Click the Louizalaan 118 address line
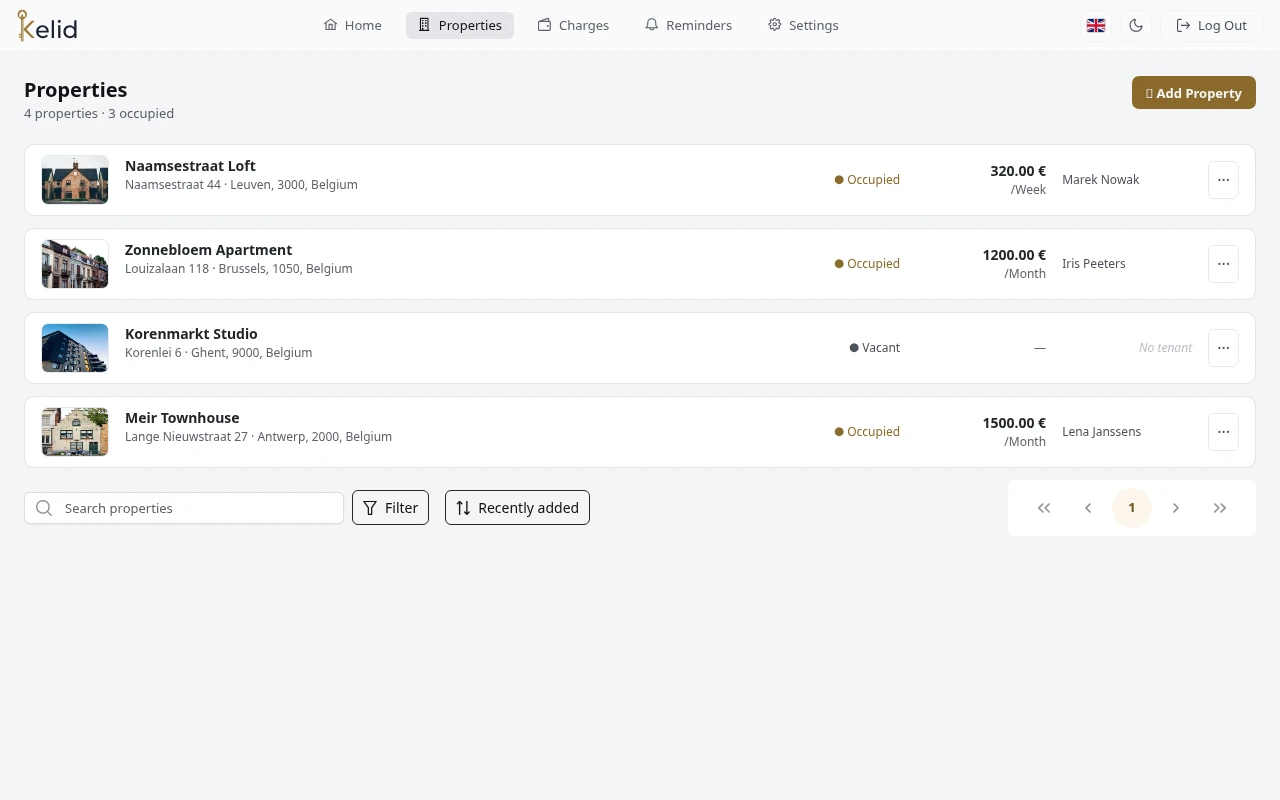1280x800 pixels. tap(238, 269)
